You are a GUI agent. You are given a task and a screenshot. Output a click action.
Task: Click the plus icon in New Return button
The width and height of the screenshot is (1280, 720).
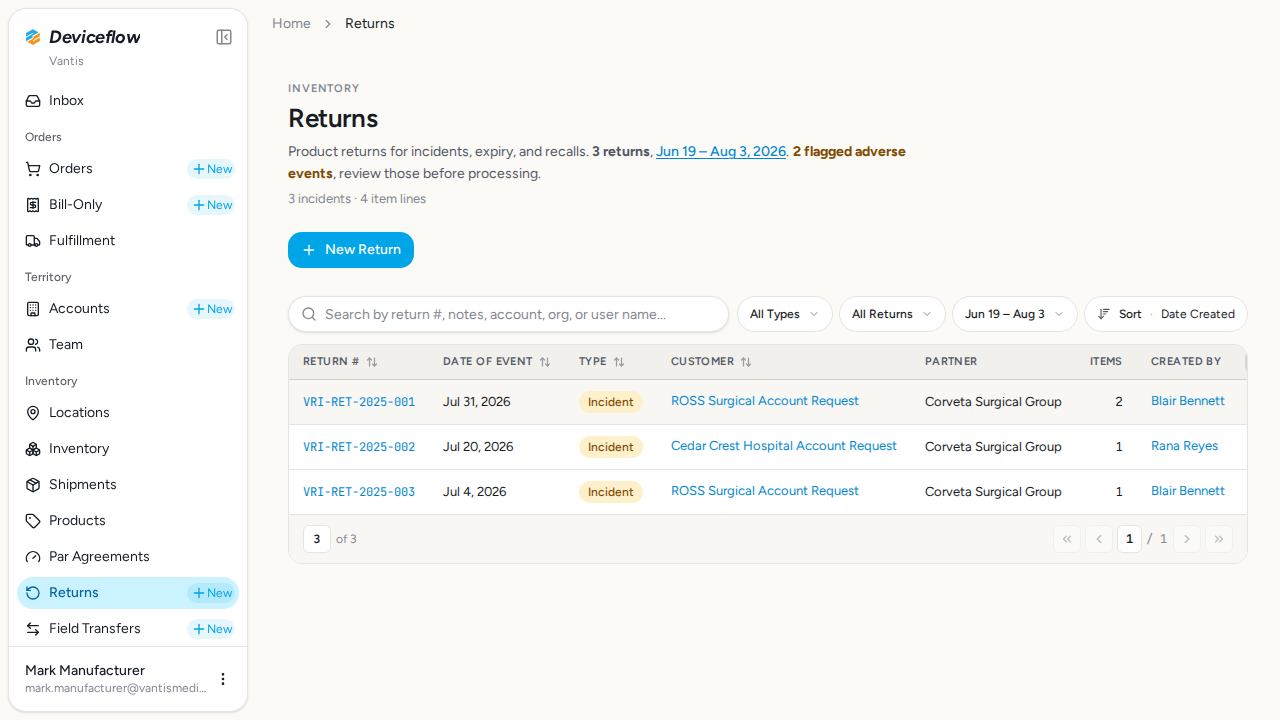309,250
